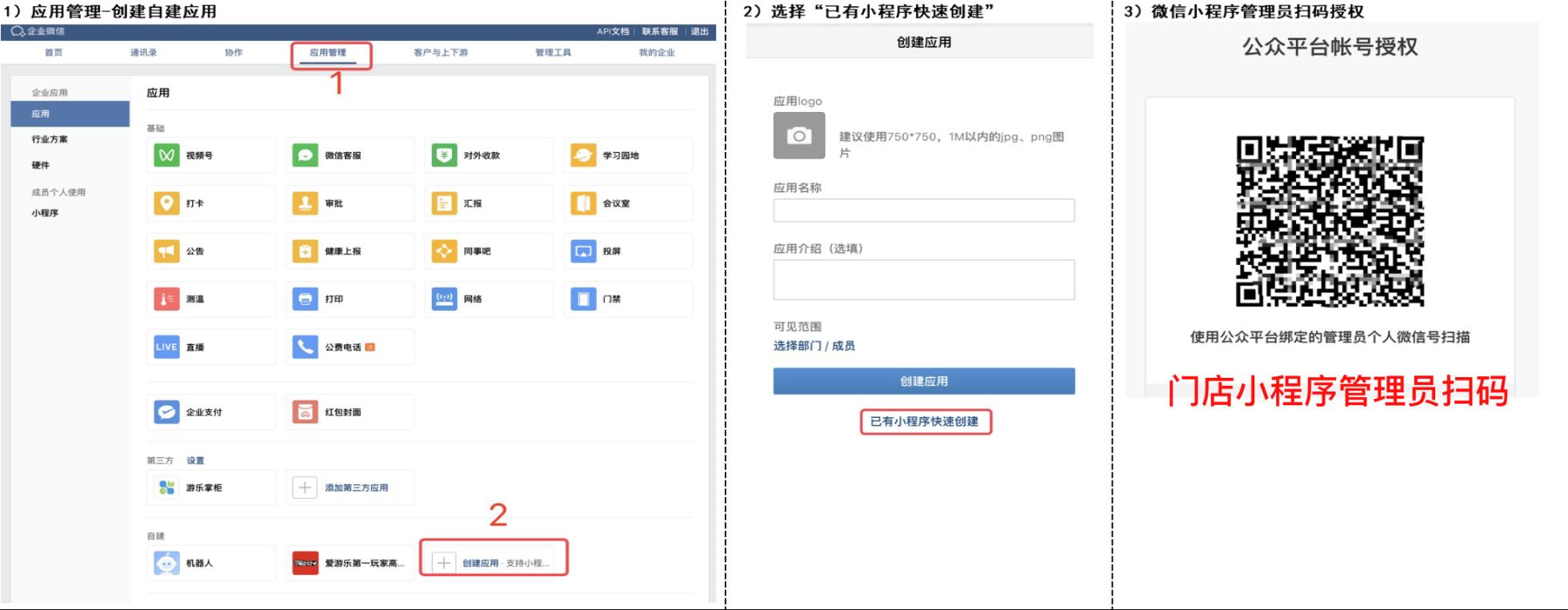Viewport: 1568px width, 610px height.
Task: Open the 审批 app icon
Action: [305, 203]
